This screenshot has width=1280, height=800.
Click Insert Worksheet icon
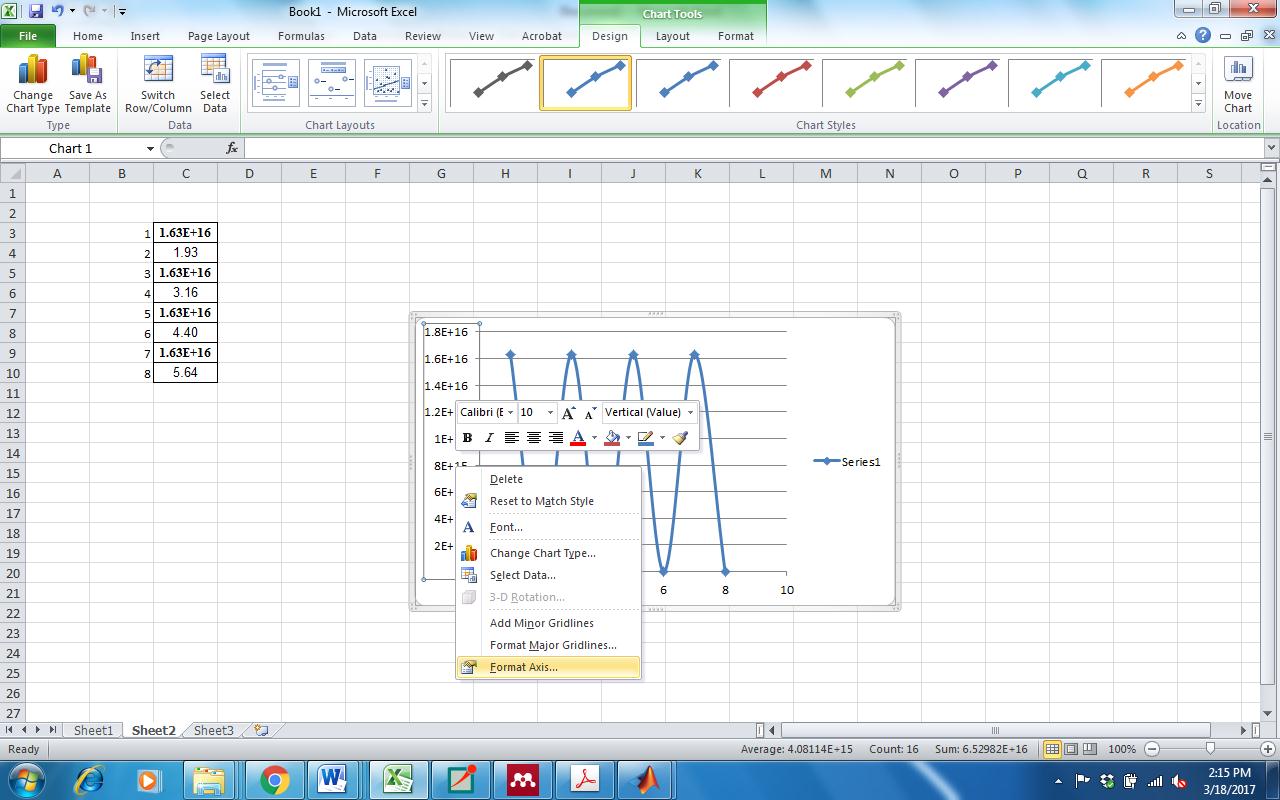click(x=261, y=730)
